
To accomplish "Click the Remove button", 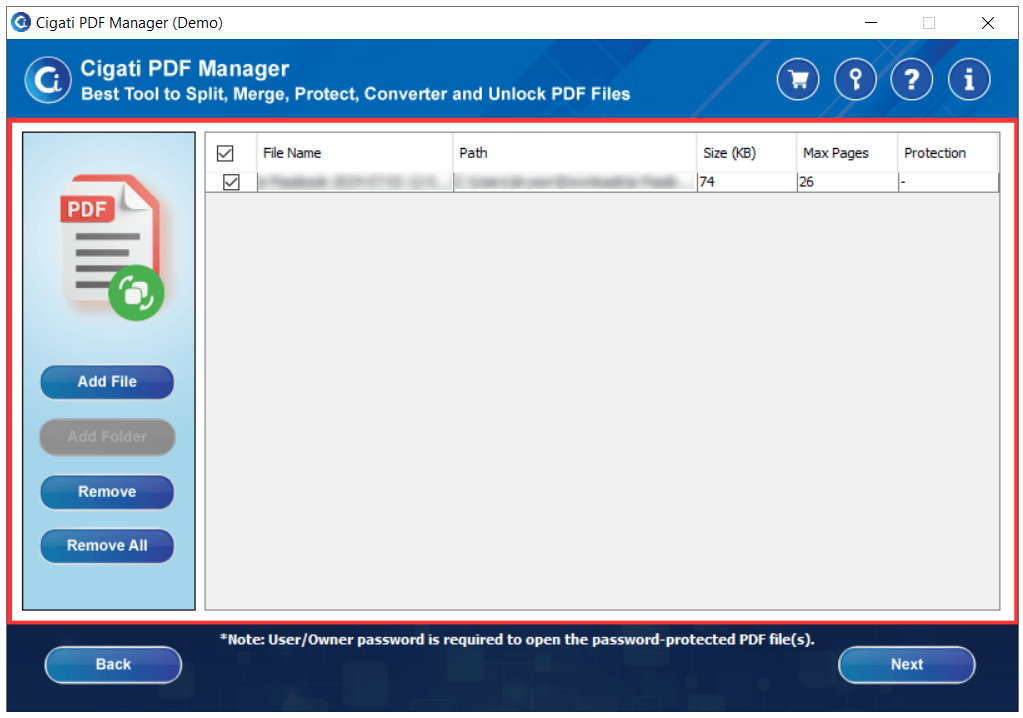I will point(107,492).
